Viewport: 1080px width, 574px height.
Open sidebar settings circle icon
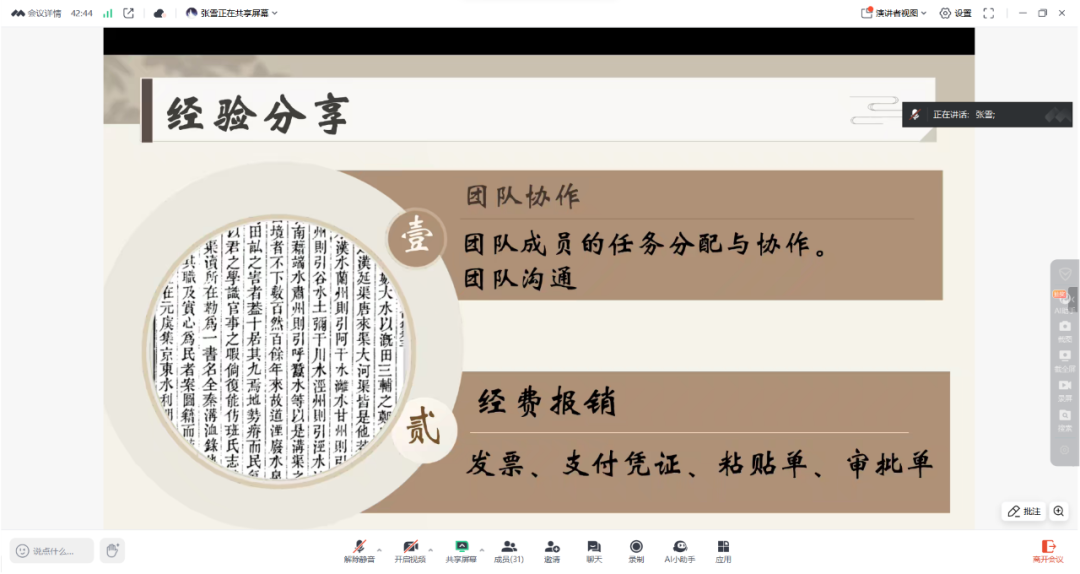[1065, 449]
